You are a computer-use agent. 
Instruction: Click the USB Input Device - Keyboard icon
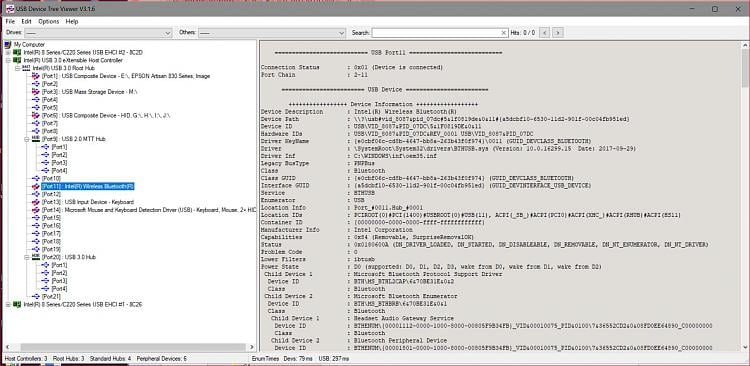[36, 202]
